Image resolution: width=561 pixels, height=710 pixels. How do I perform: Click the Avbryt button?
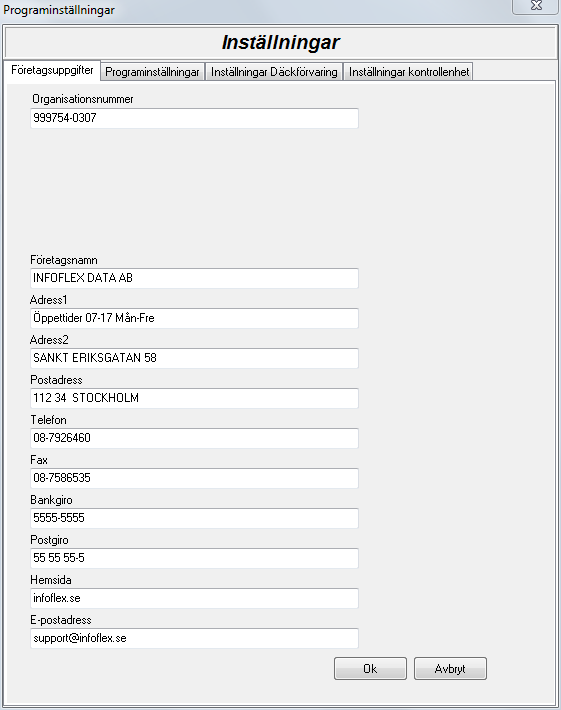pos(450,668)
